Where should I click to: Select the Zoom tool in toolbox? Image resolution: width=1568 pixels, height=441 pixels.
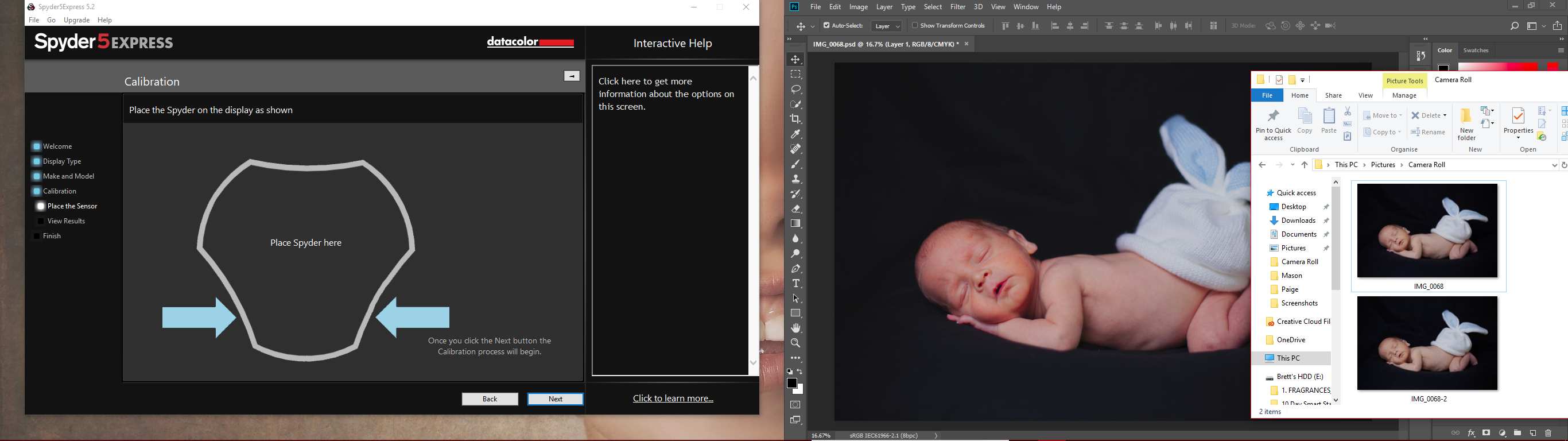coord(795,343)
